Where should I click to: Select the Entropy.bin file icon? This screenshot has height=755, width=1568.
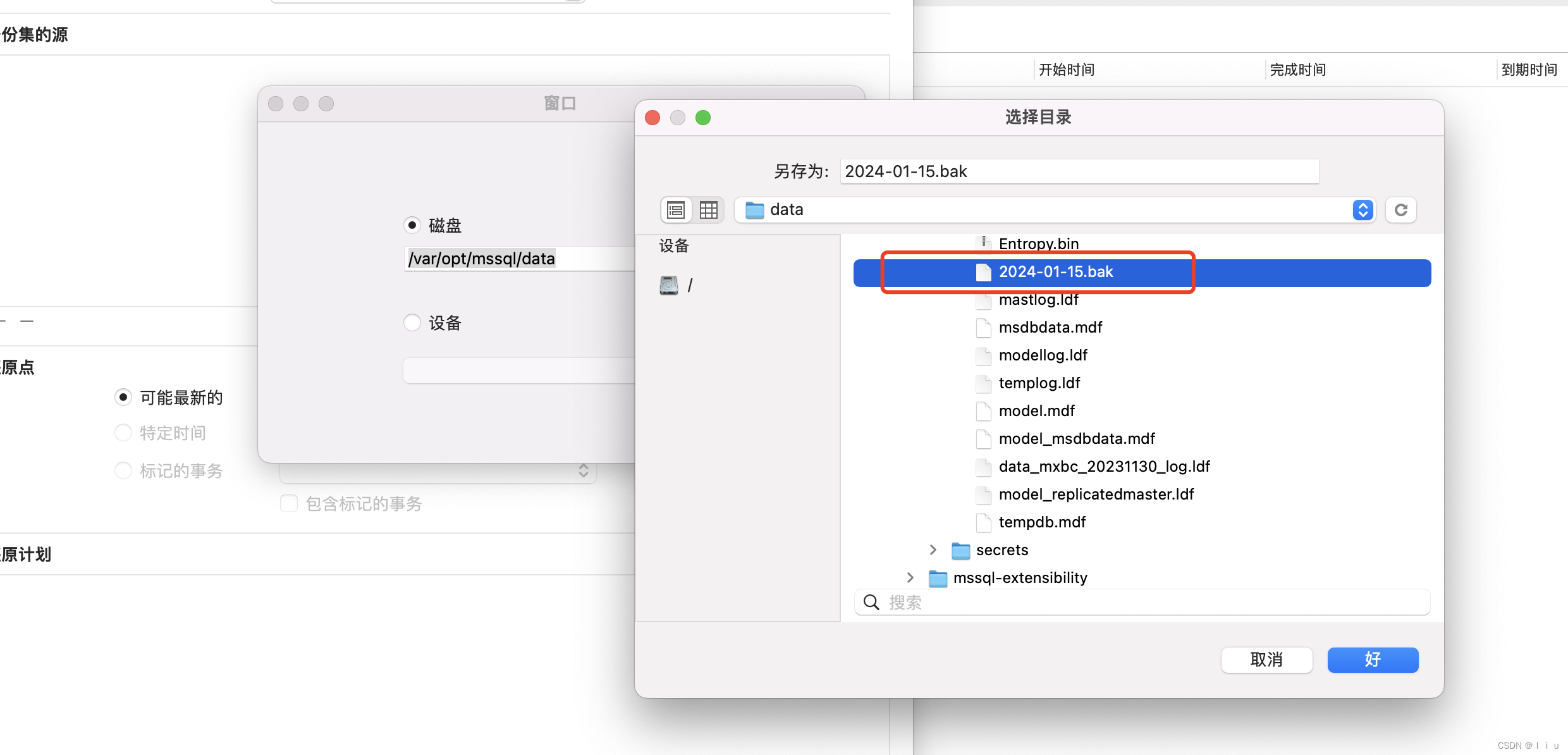click(x=984, y=242)
